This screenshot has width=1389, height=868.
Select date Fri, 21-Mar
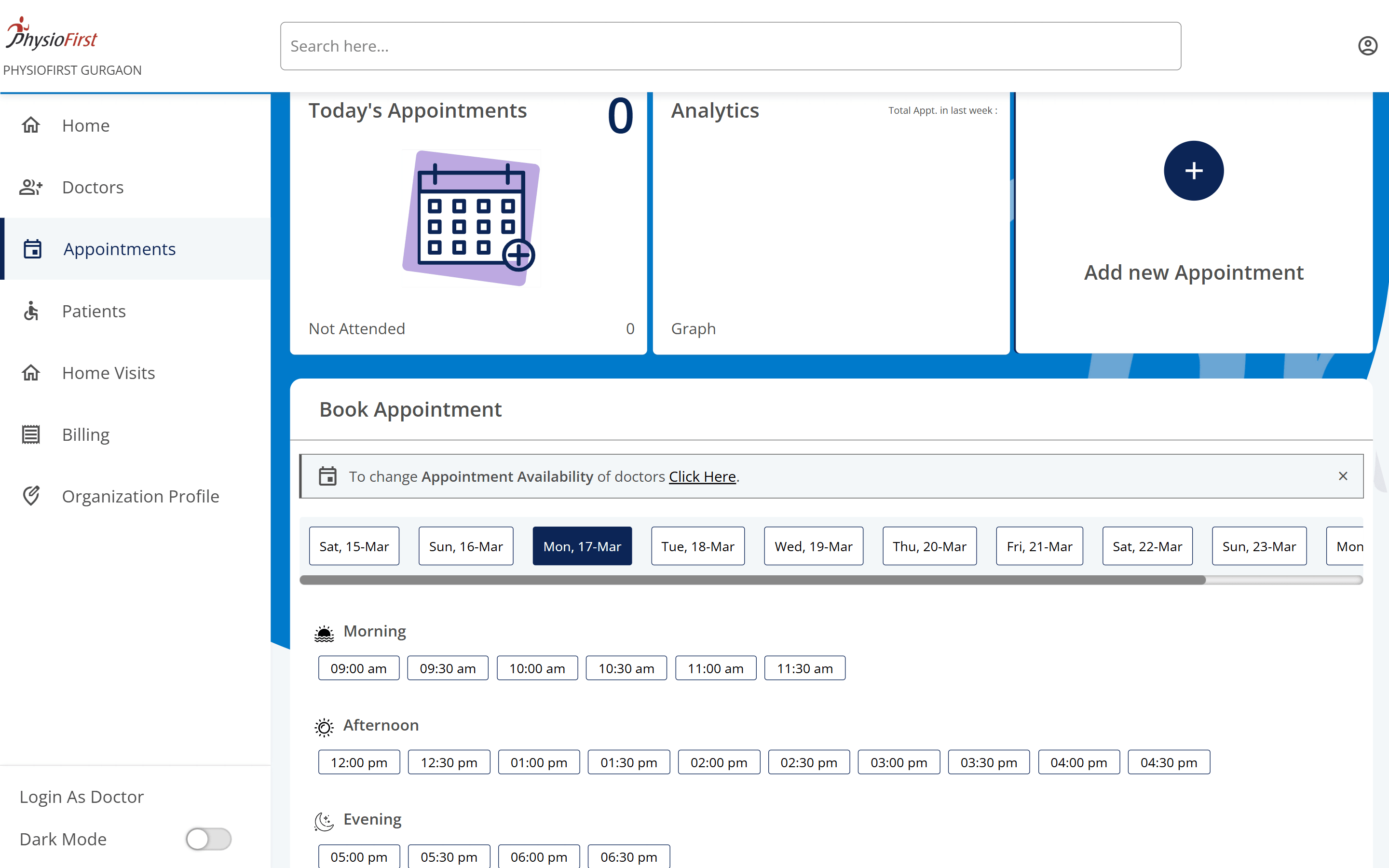coord(1039,546)
